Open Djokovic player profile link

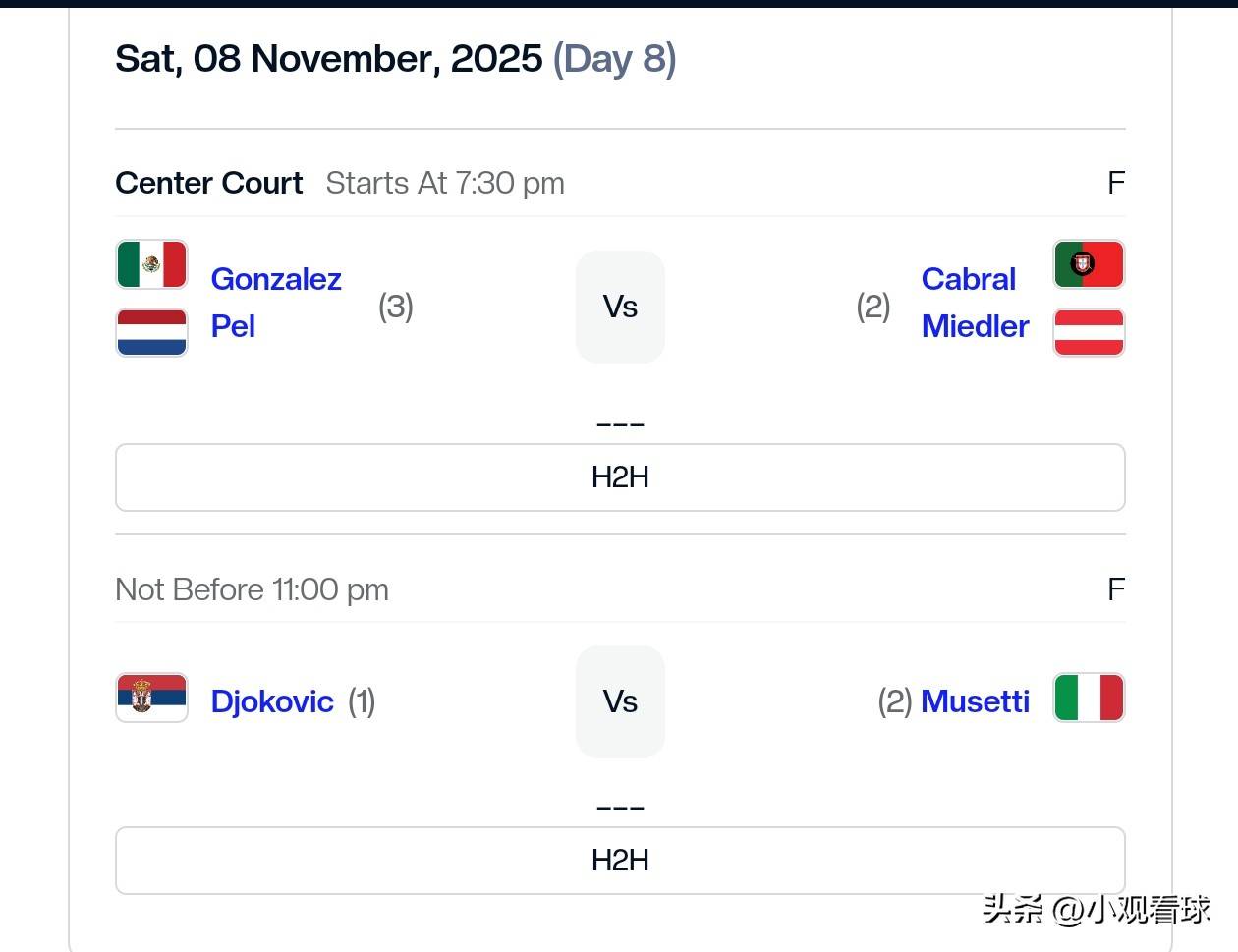[272, 701]
